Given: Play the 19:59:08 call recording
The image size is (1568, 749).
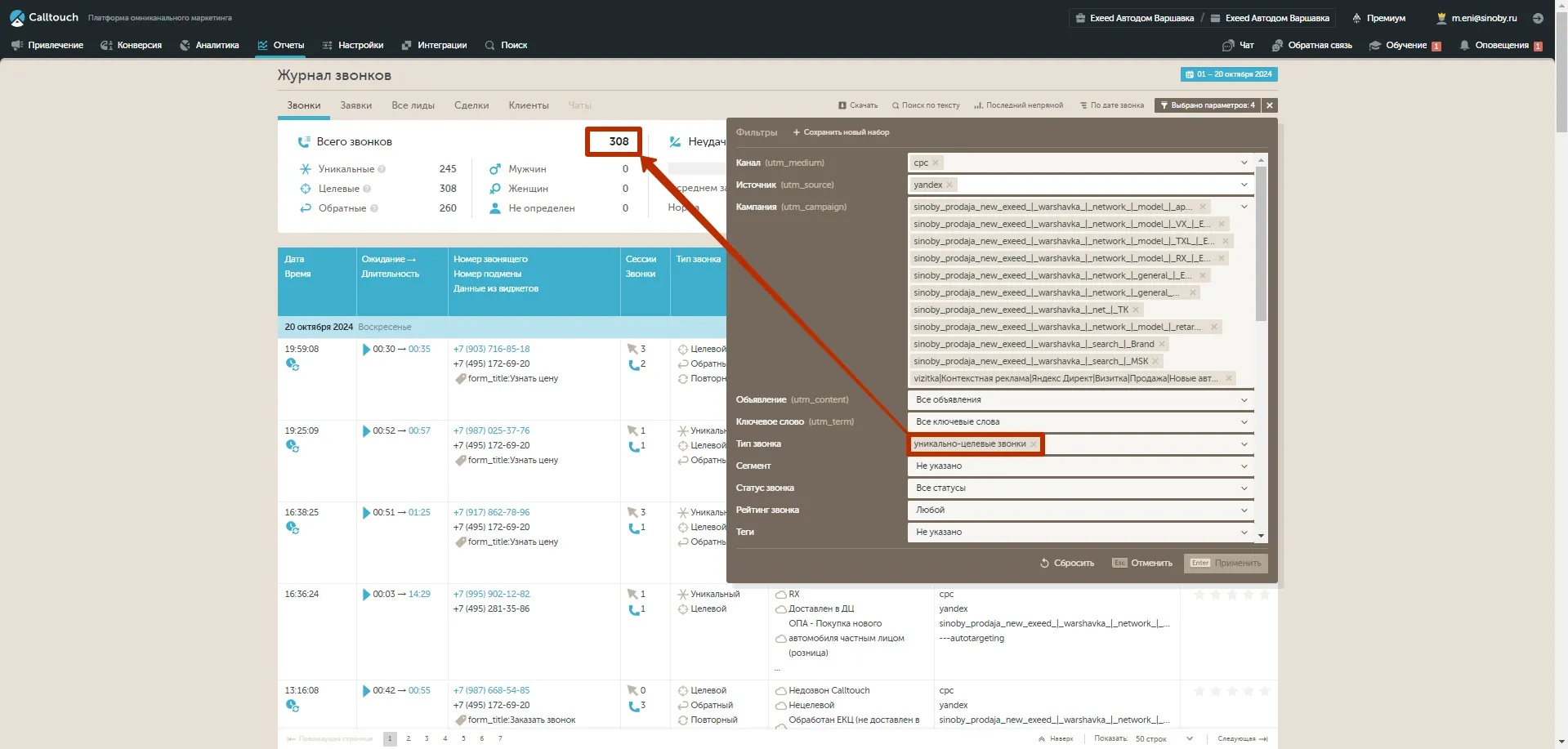Looking at the screenshot, I should tap(366, 350).
